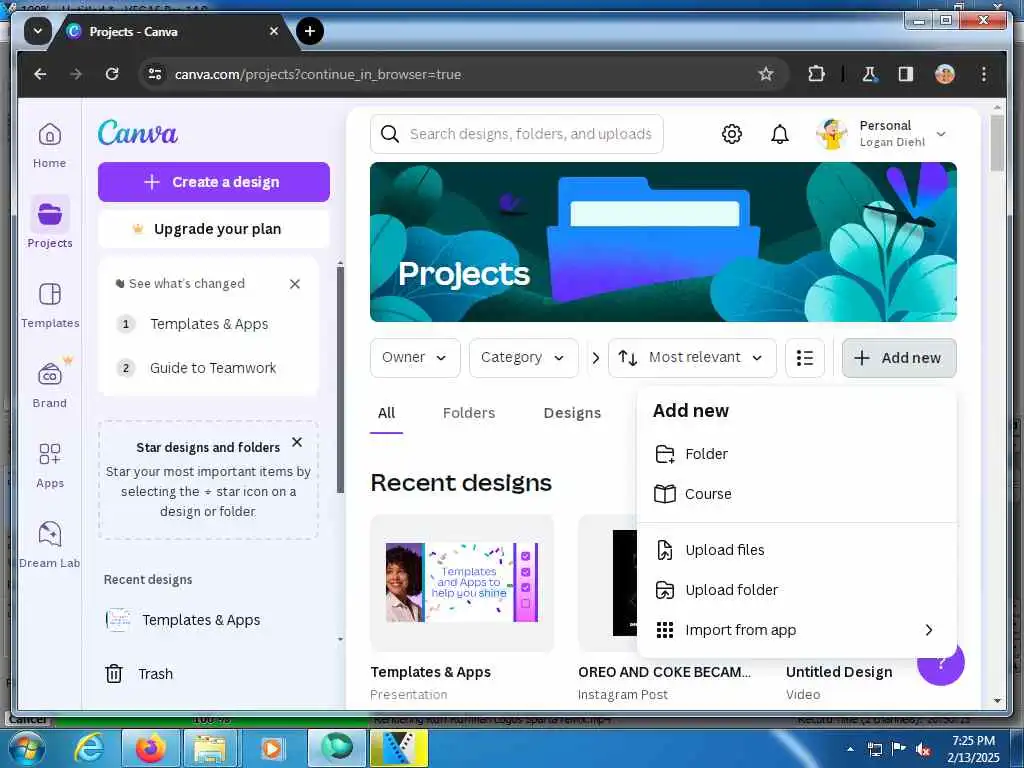Click the Untitled Design video title
The image size is (1024, 768).
click(x=839, y=672)
